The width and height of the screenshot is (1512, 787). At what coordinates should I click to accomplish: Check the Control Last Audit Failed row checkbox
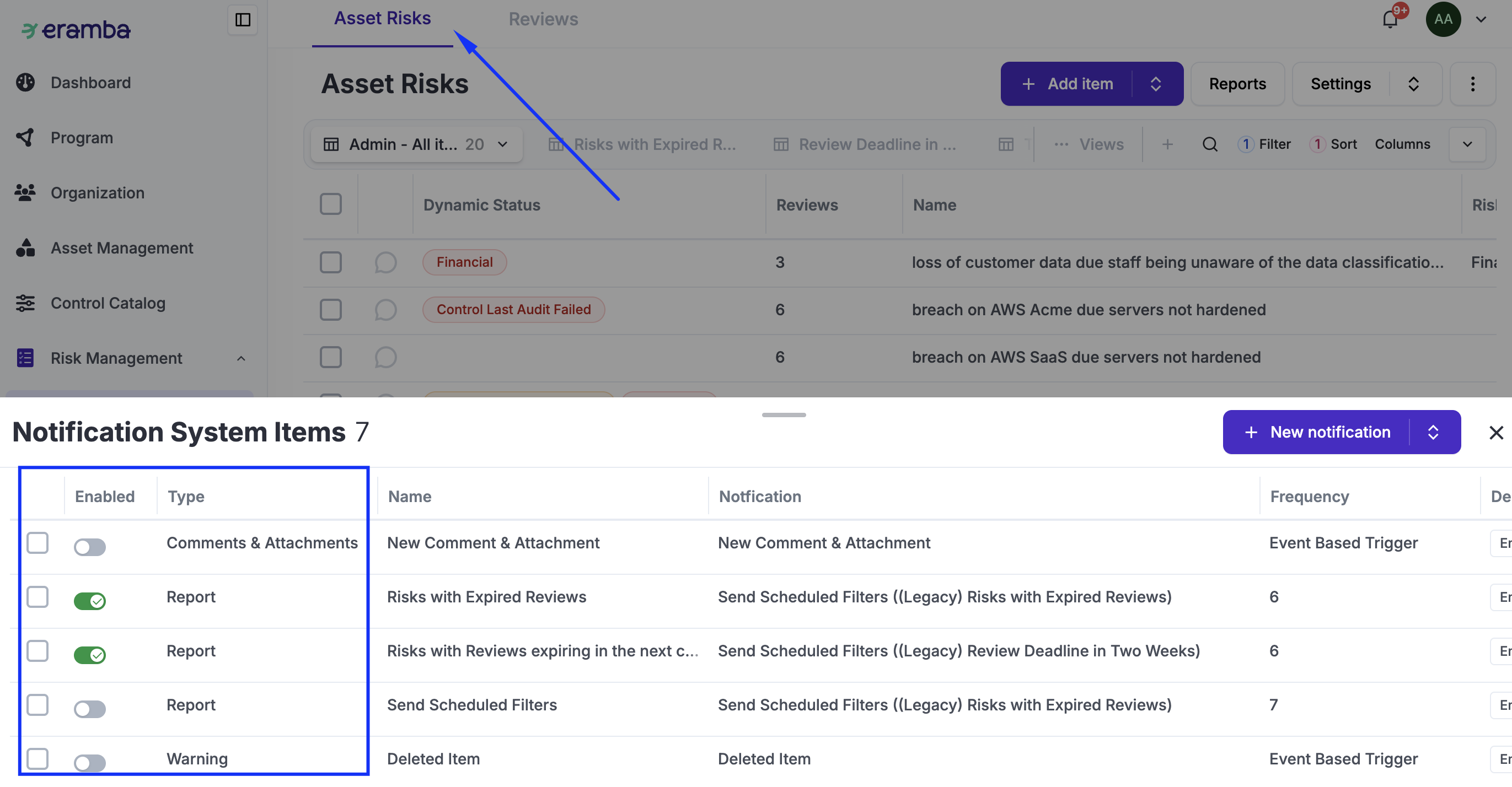[330, 310]
